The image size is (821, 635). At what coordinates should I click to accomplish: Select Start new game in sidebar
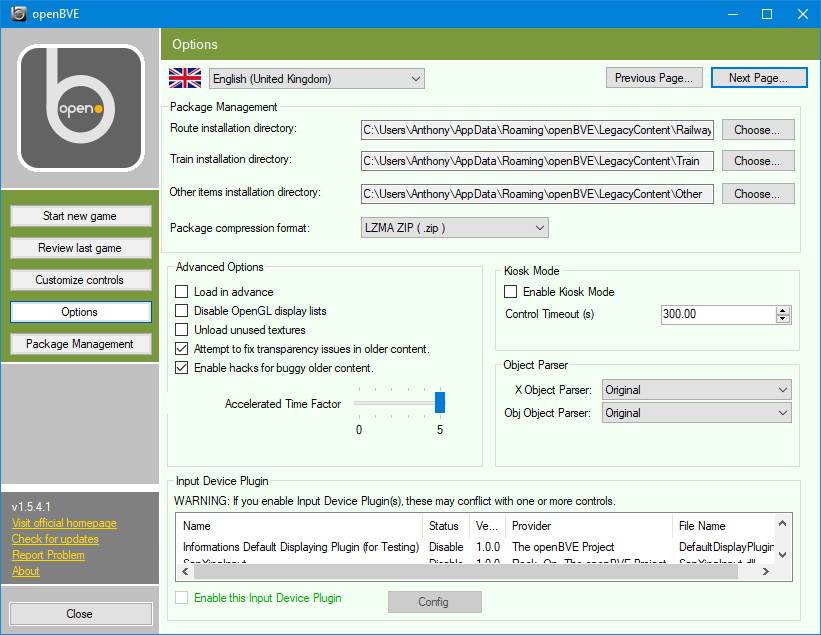pos(81,216)
